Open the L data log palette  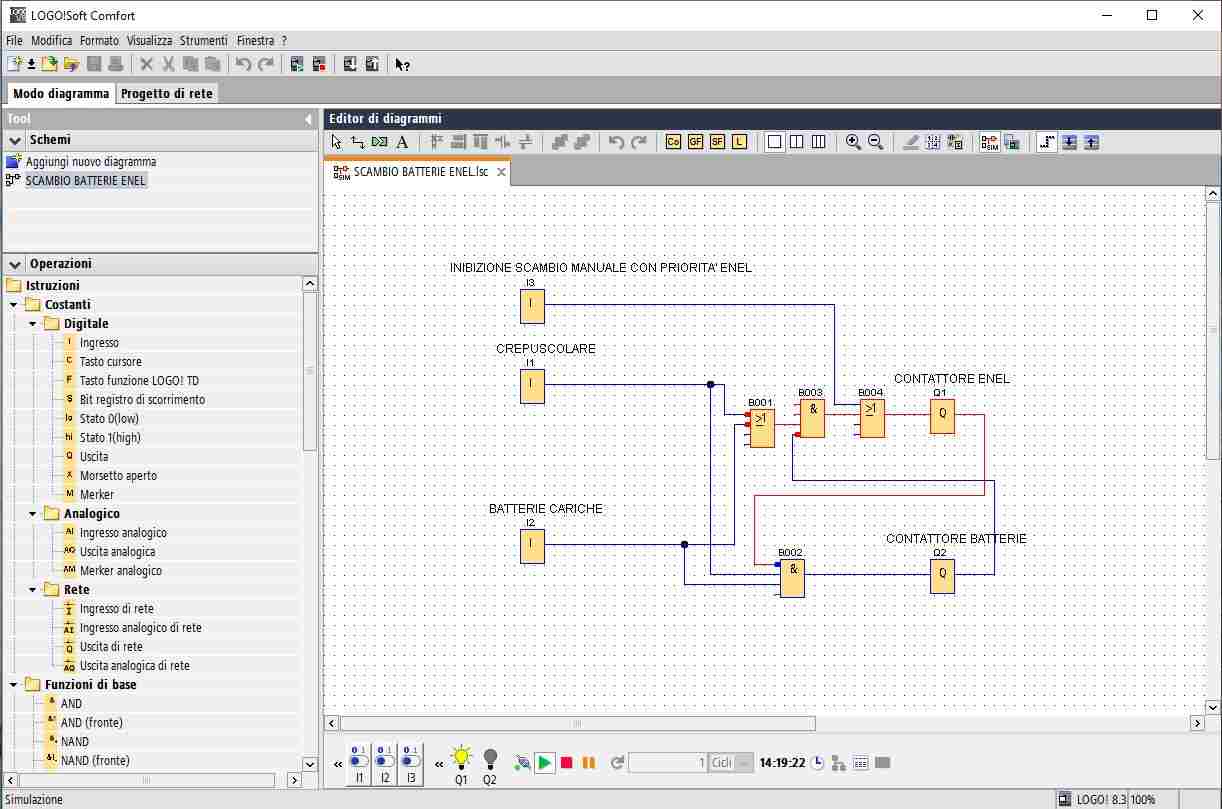(739, 142)
